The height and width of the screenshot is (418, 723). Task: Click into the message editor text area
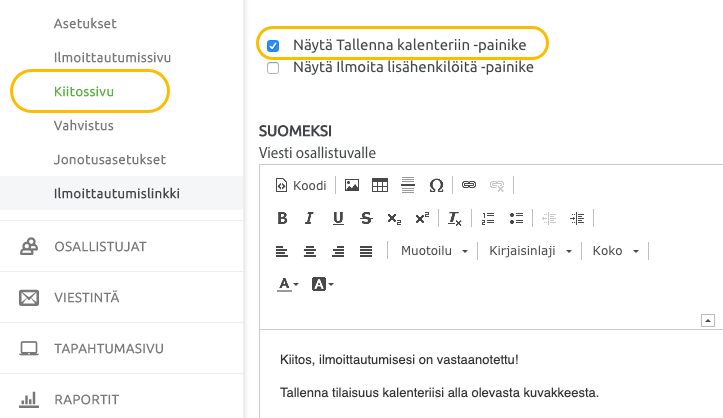491,374
